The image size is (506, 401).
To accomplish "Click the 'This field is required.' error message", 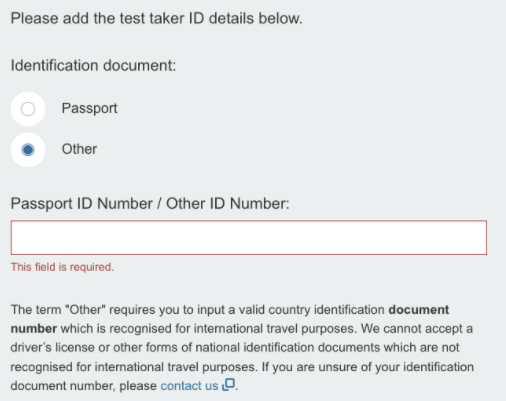I will click(62, 267).
